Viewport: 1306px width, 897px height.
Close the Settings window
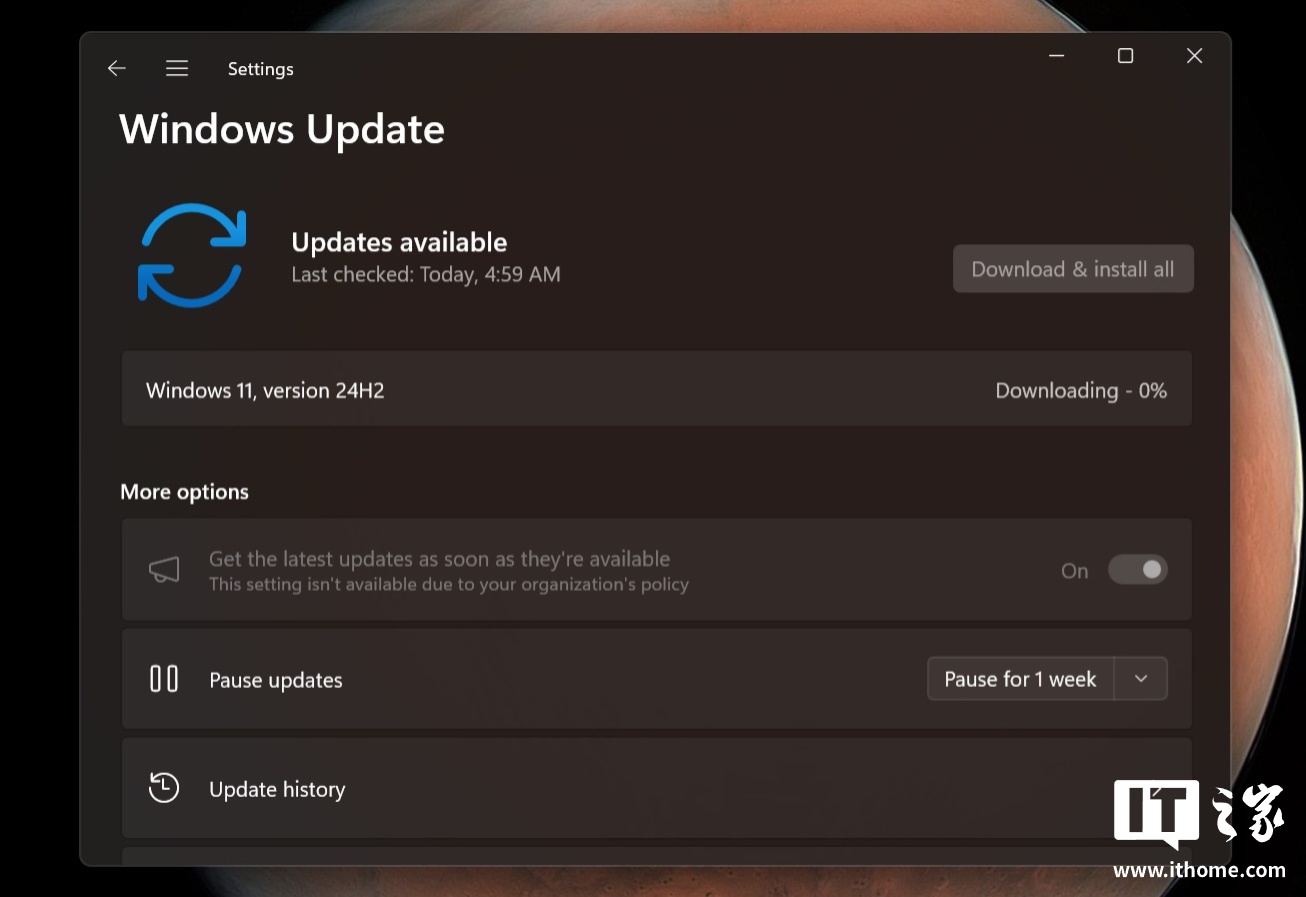click(x=1194, y=56)
